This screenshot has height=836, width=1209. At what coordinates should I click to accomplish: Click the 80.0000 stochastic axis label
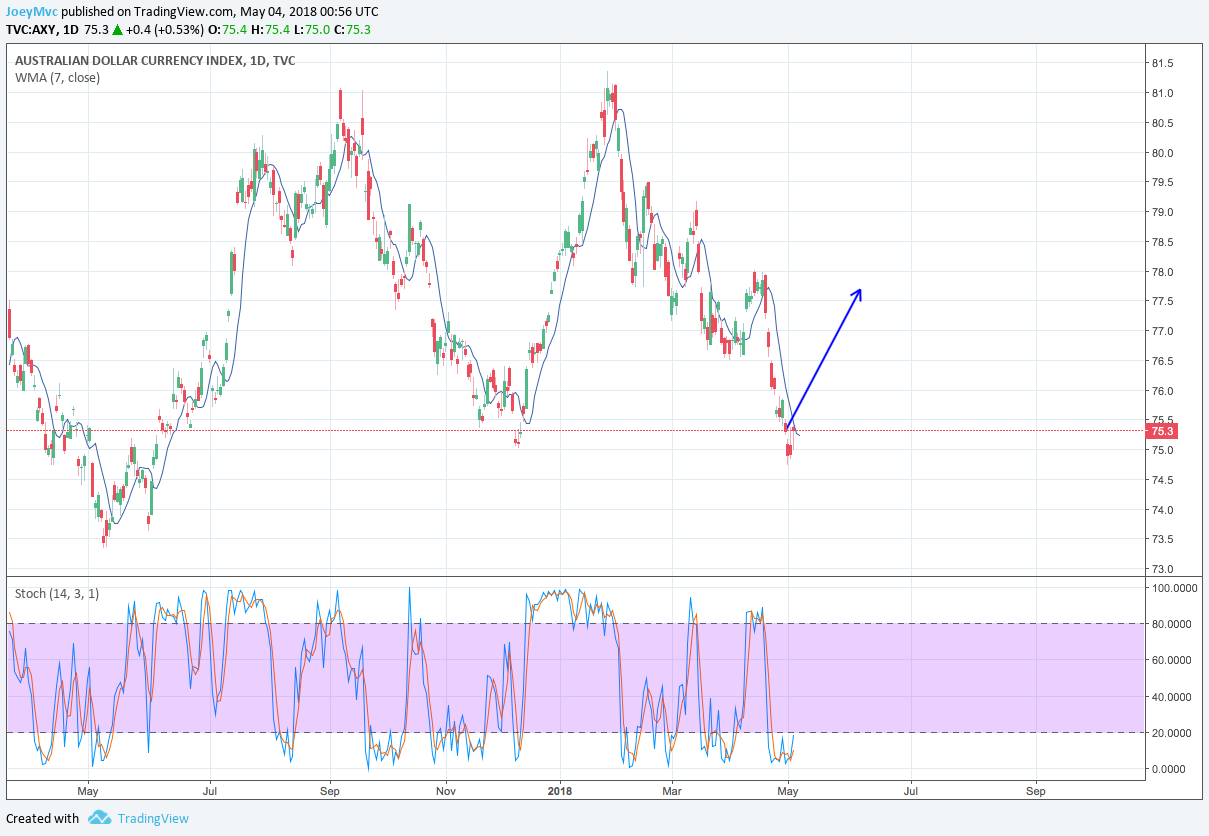click(x=1173, y=624)
